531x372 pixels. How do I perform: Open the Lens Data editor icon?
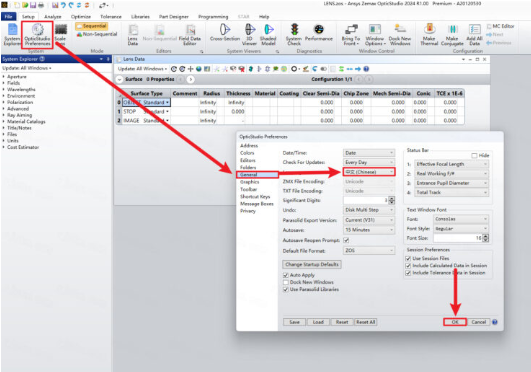click(132, 35)
